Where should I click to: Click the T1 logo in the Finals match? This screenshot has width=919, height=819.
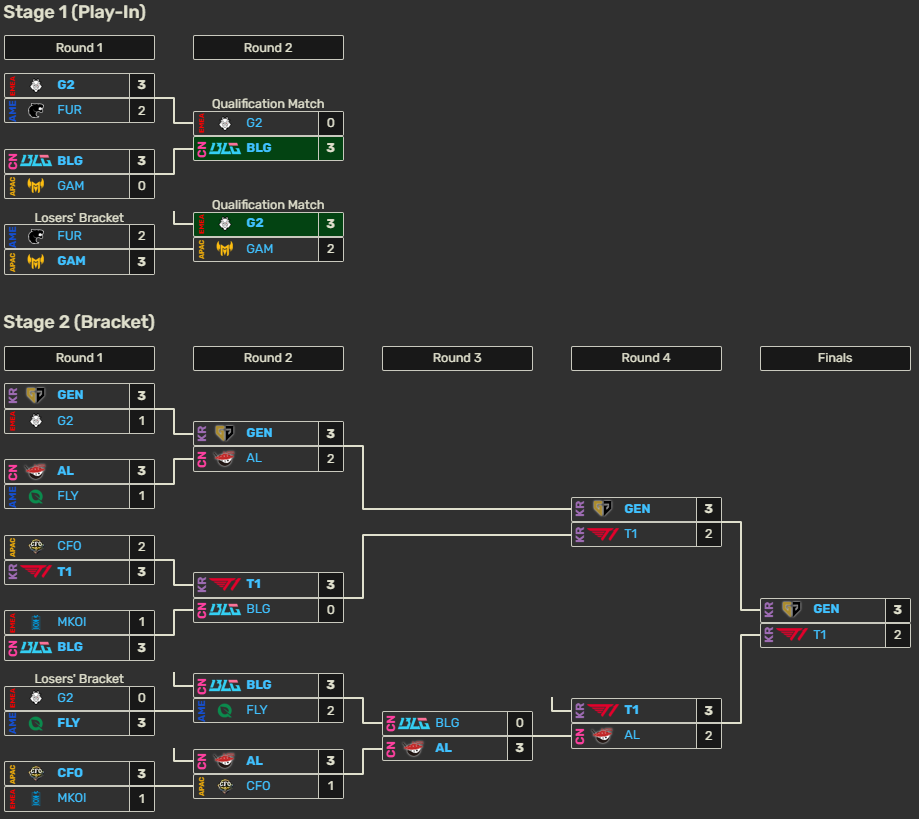pos(791,635)
